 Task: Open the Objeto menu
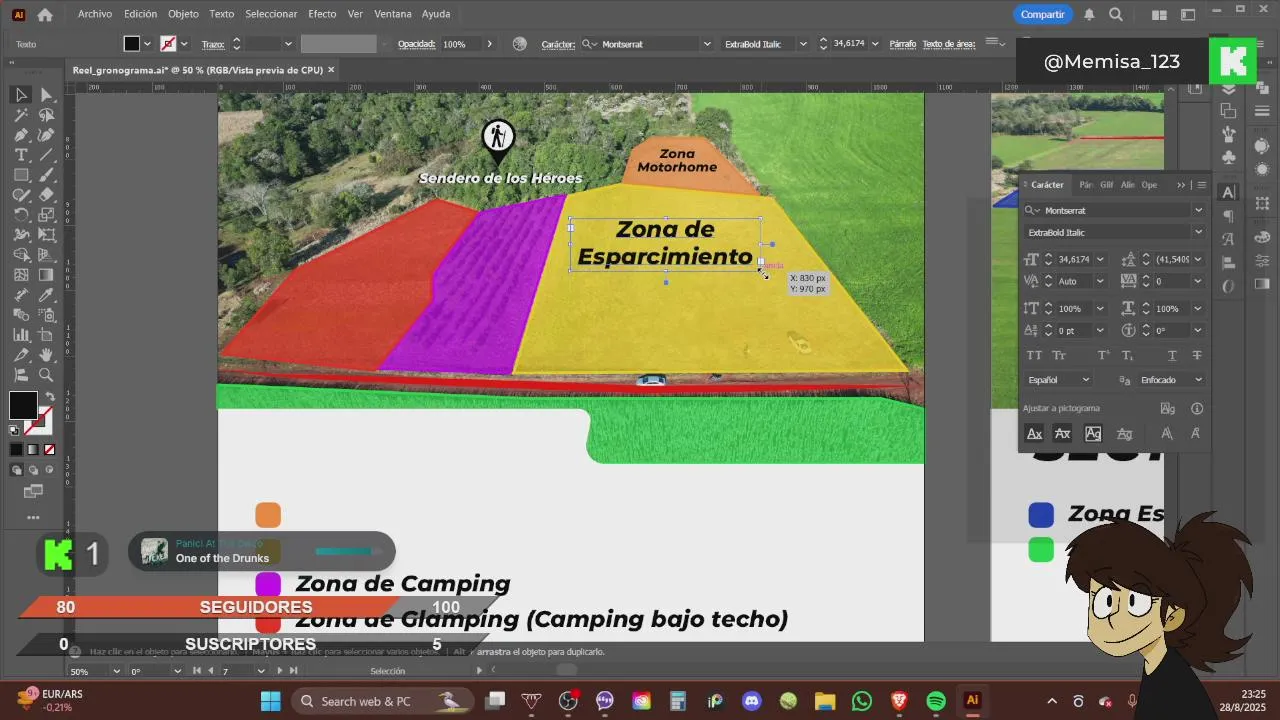[x=183, y=14]
